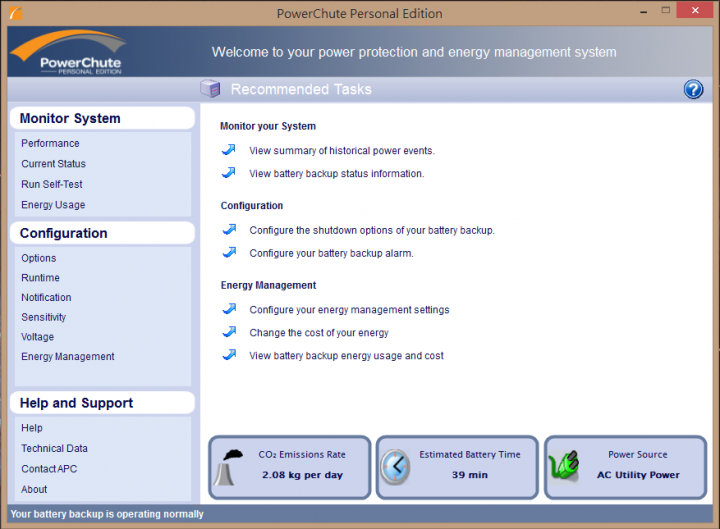Open Energy Usage in the sidebar
Screen dimensions: 720x529
(53, 205)
